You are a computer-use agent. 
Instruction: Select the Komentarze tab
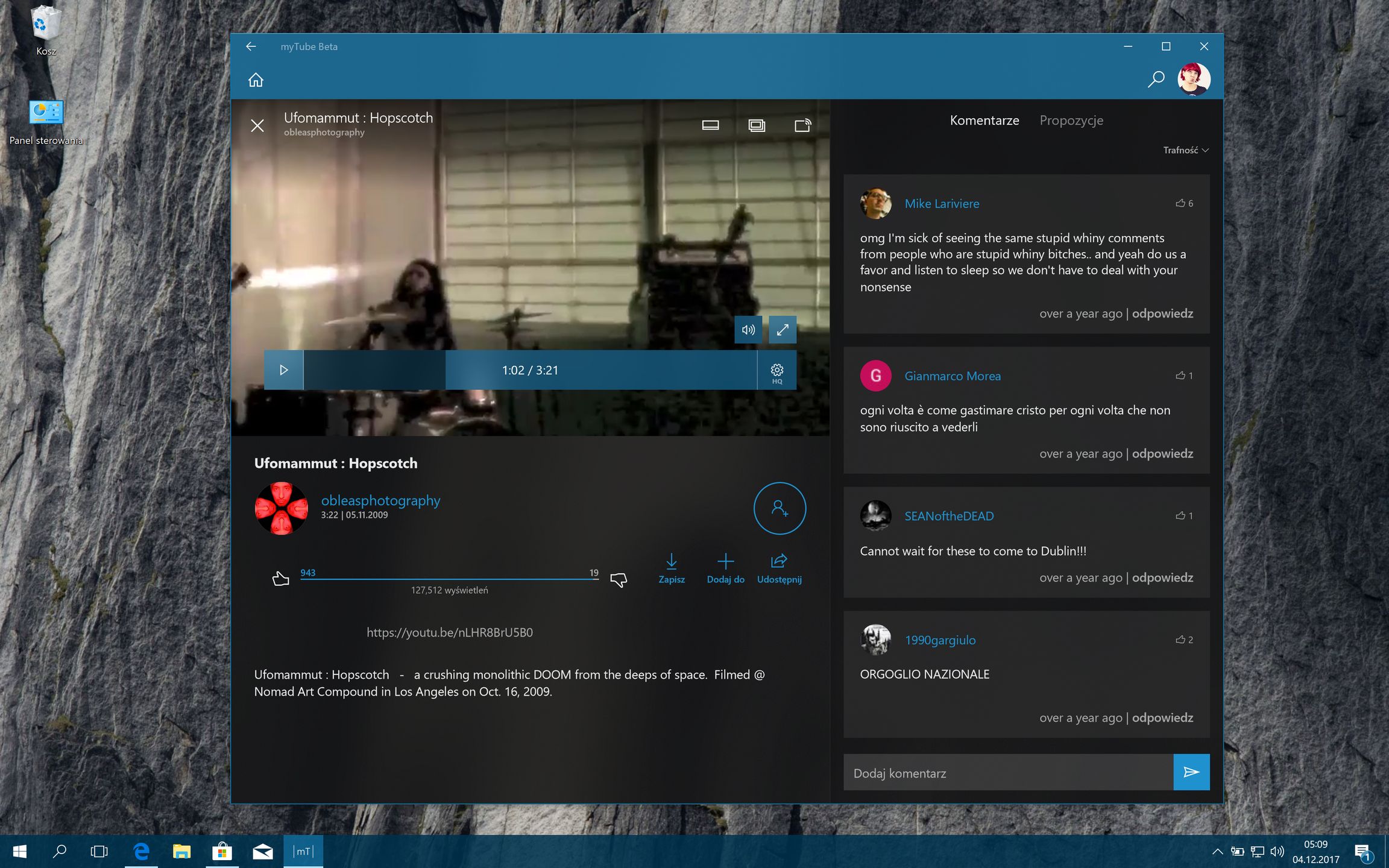pyautogui.click(x=984, y=120)
